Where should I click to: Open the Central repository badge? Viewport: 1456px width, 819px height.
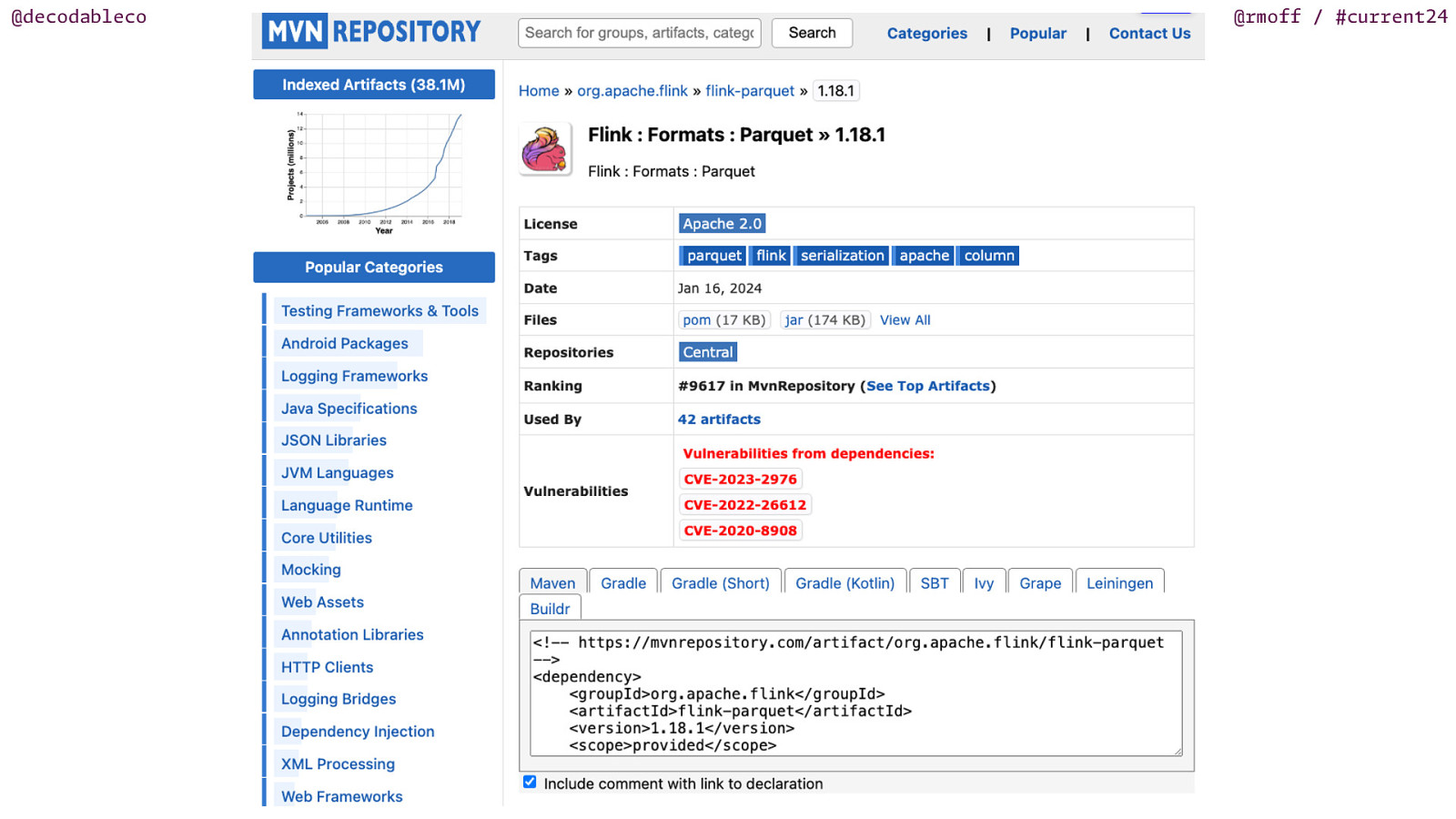click(x=708, y=352)
